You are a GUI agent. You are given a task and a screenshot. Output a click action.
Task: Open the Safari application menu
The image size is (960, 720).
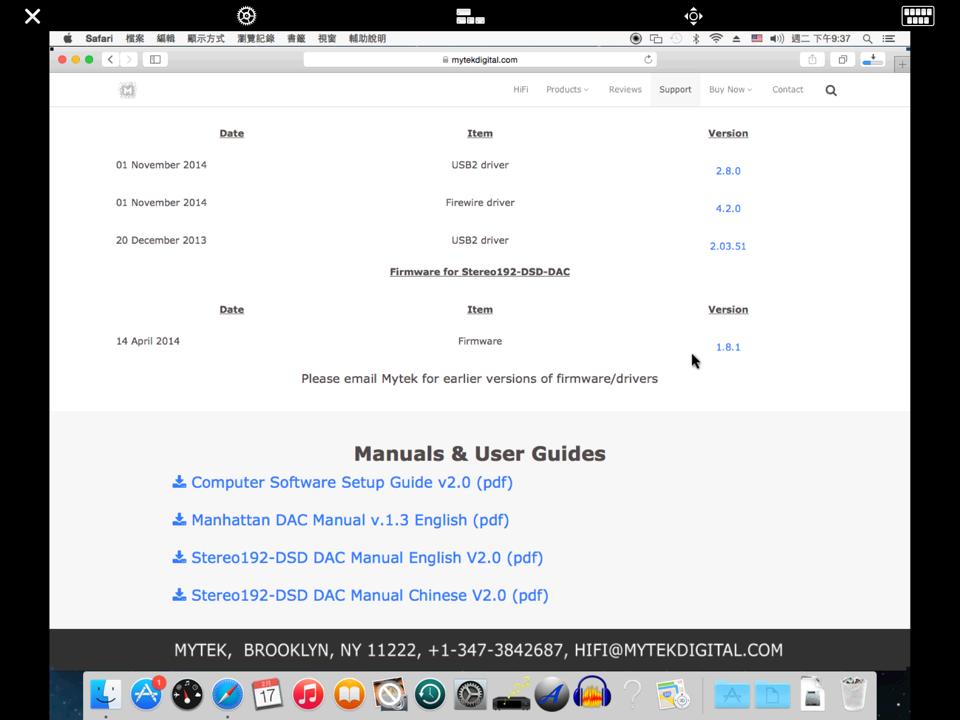(x=99, y=39)
